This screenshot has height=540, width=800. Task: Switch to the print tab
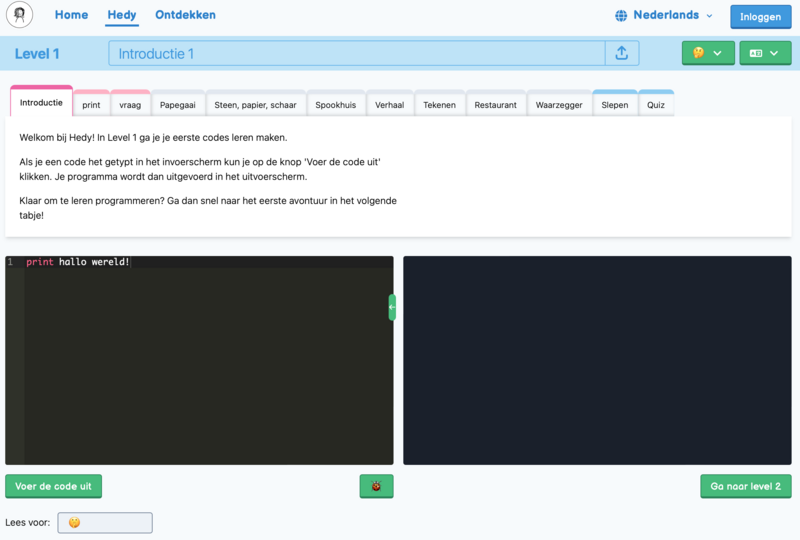91,104
